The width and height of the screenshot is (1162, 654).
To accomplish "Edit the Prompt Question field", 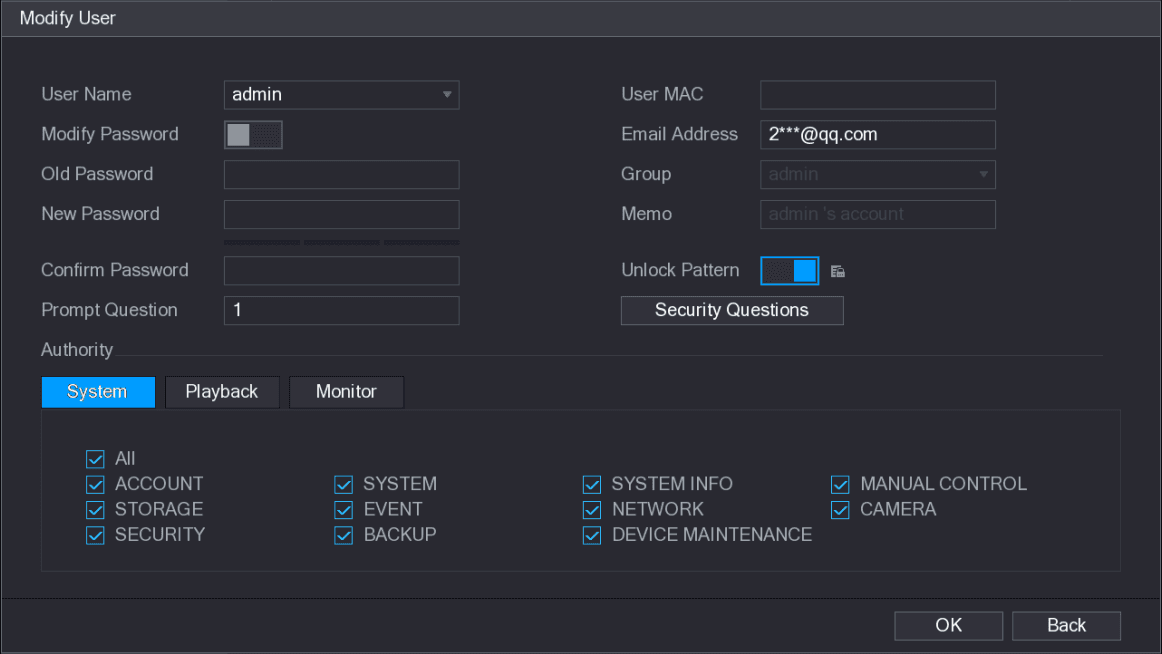I will tap(342, 310).
